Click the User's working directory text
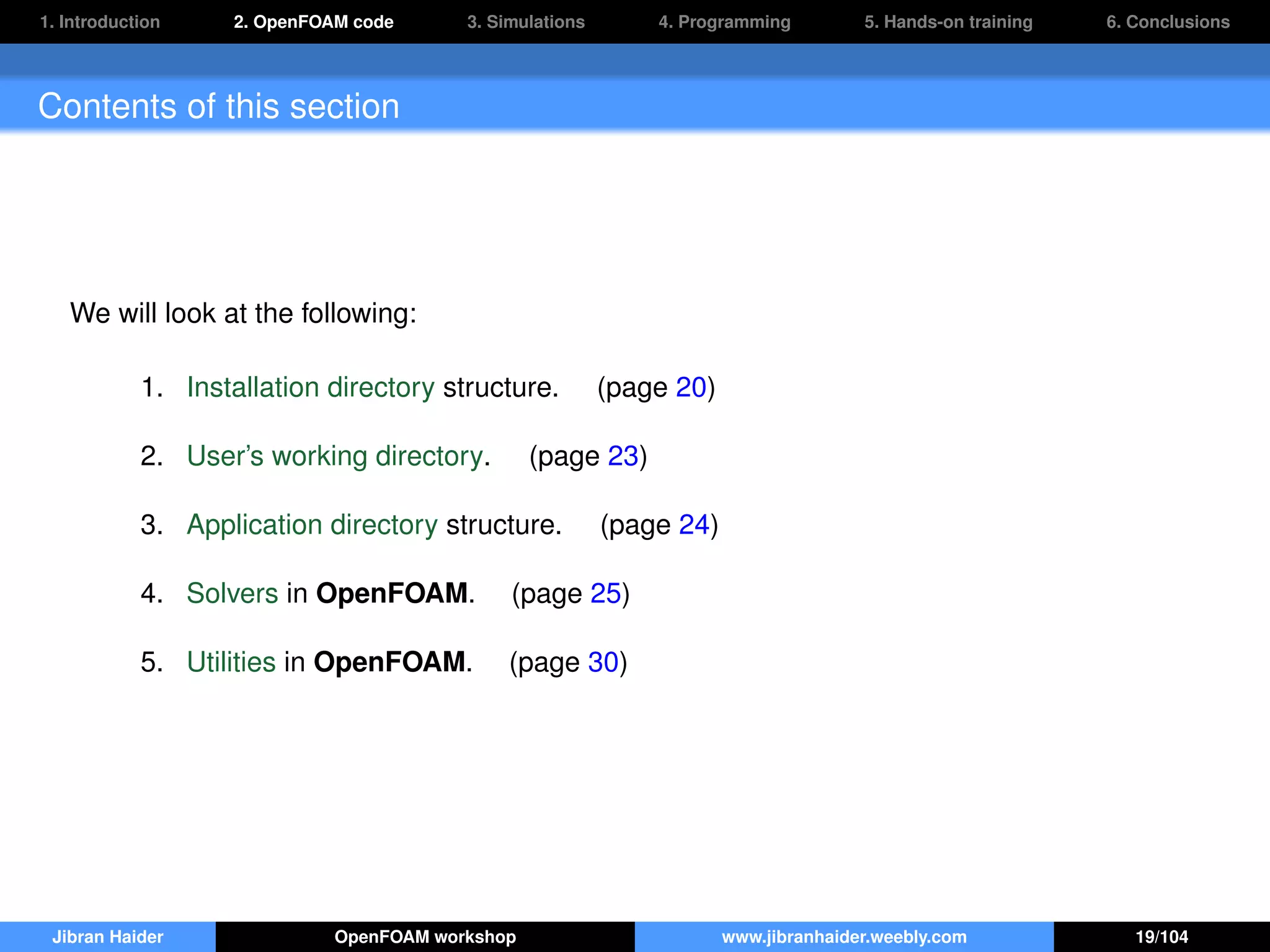Screen dimensions: 1270x952 click(335, 456)
